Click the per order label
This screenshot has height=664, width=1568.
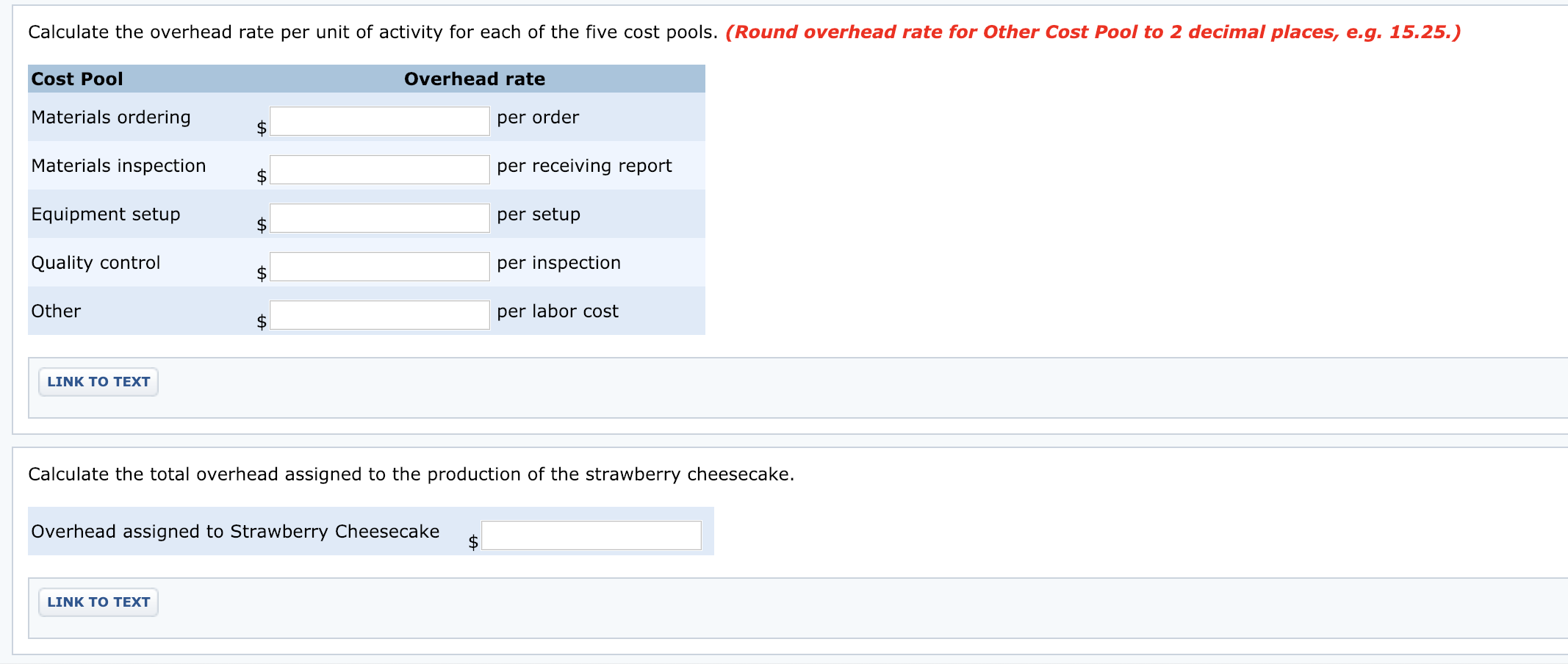point(537,117)
